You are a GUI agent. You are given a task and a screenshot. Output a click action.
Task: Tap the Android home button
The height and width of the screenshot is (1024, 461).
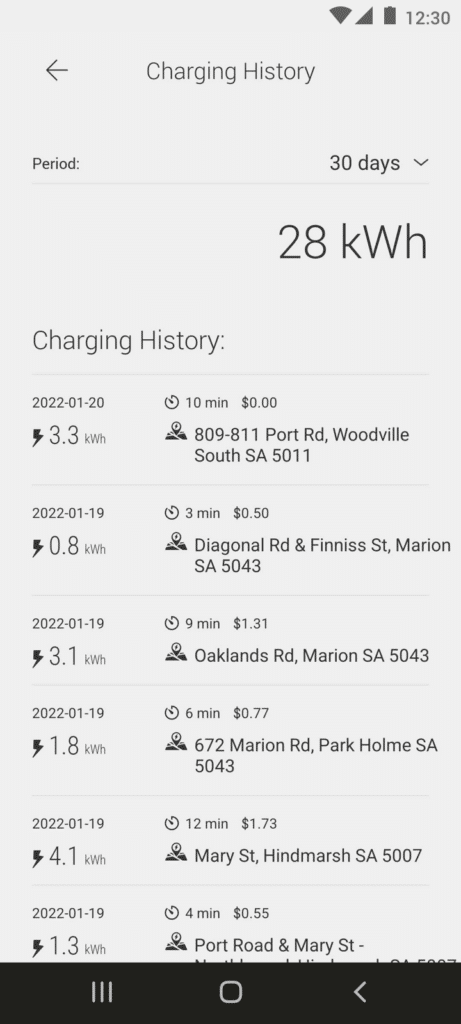[230, 992]
